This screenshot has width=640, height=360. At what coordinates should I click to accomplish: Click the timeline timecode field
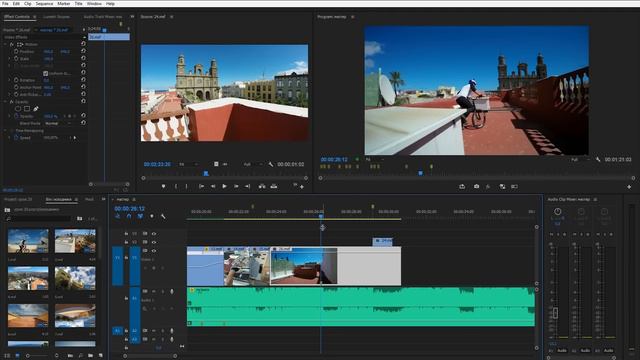[130, 209]
